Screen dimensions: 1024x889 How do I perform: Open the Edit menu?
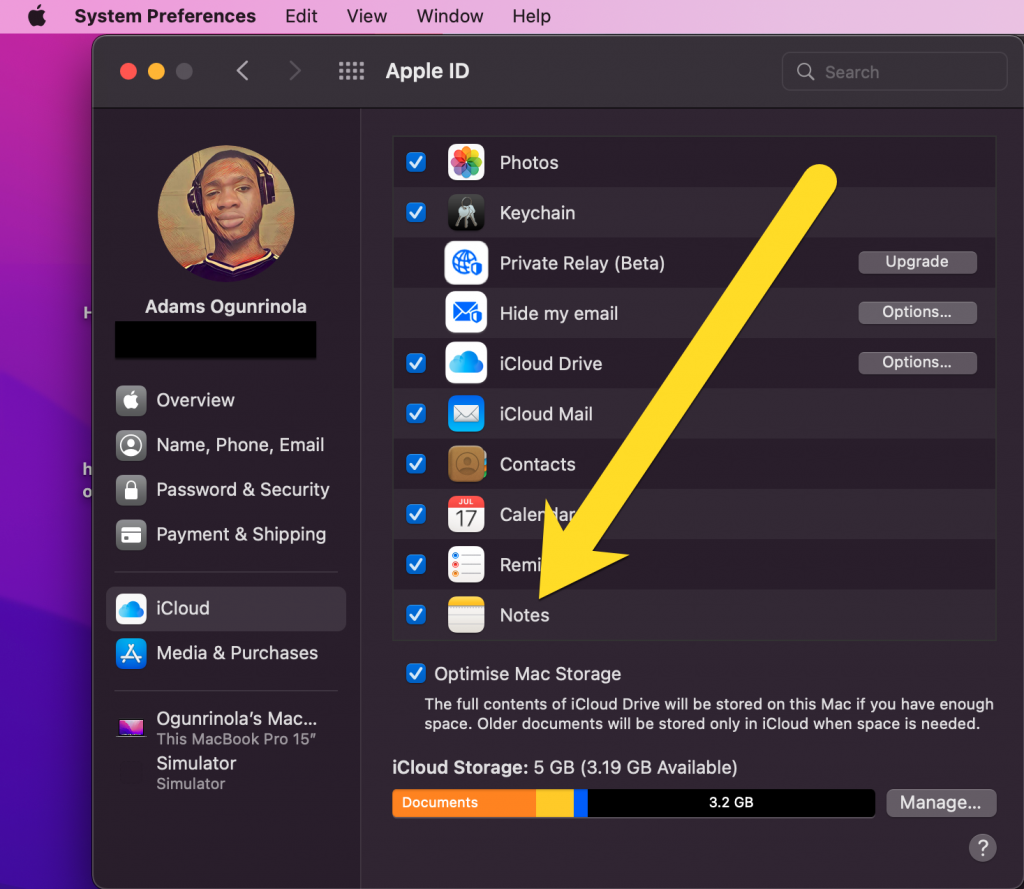point(301,16)
